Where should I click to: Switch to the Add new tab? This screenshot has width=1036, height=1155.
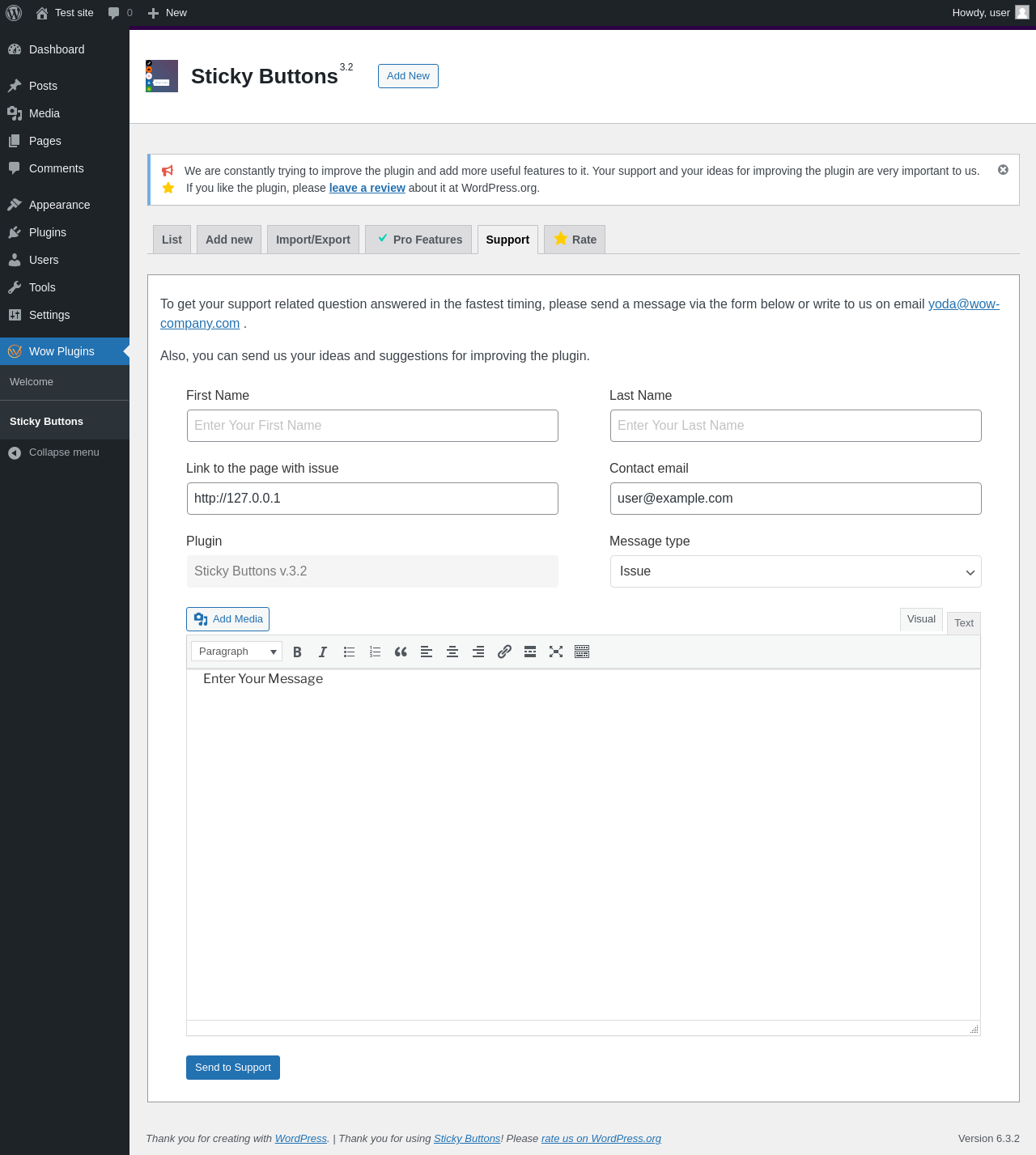(x=229, y=240)
